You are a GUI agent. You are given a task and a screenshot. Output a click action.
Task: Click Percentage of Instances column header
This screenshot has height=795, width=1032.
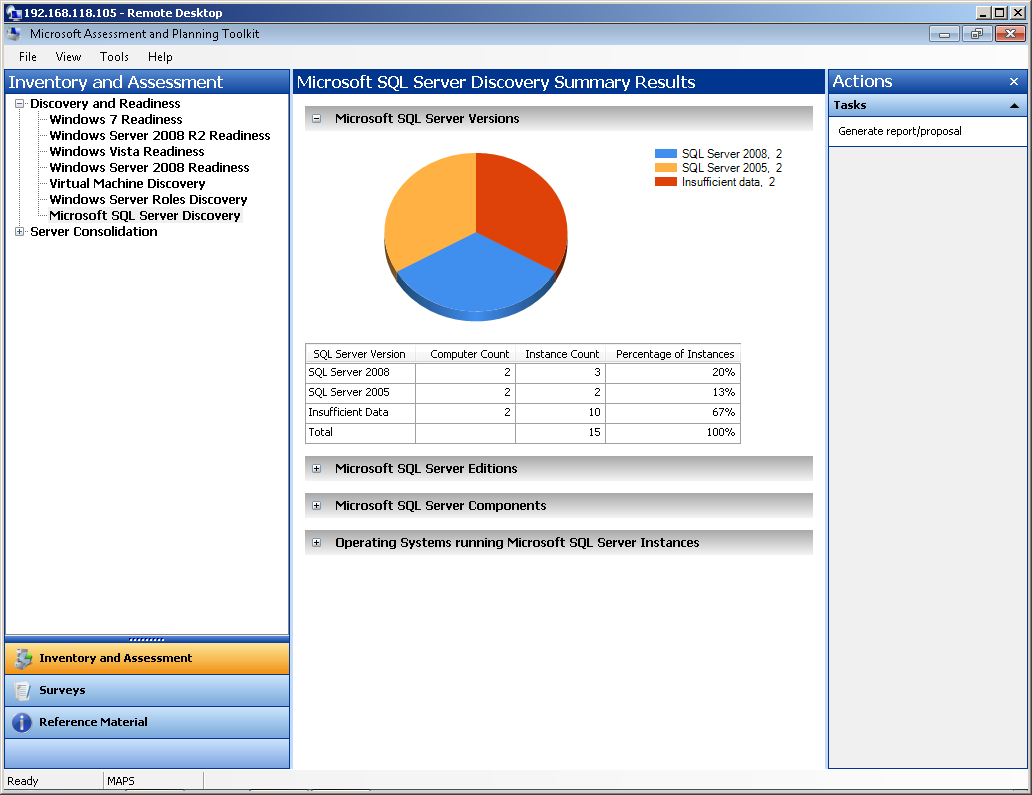675,354
